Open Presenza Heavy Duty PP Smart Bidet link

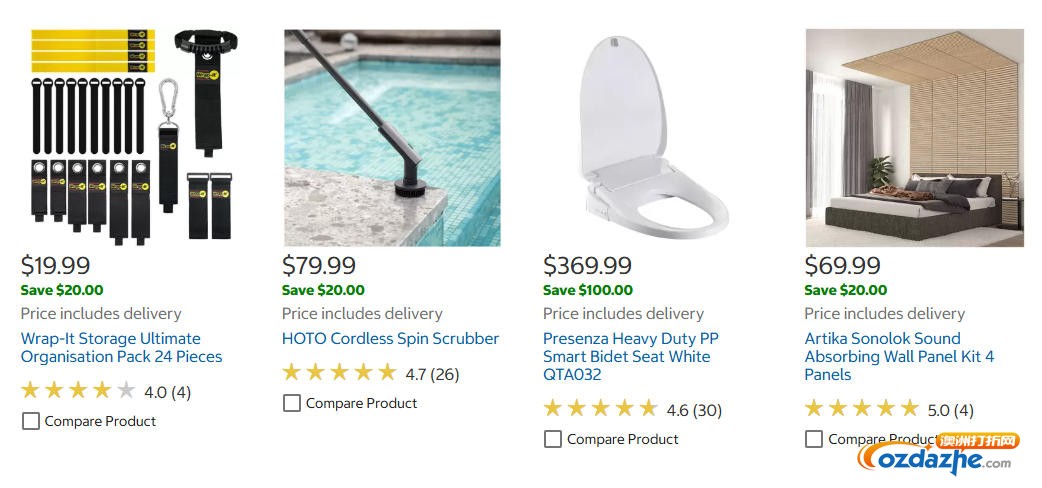coord(630,356)
